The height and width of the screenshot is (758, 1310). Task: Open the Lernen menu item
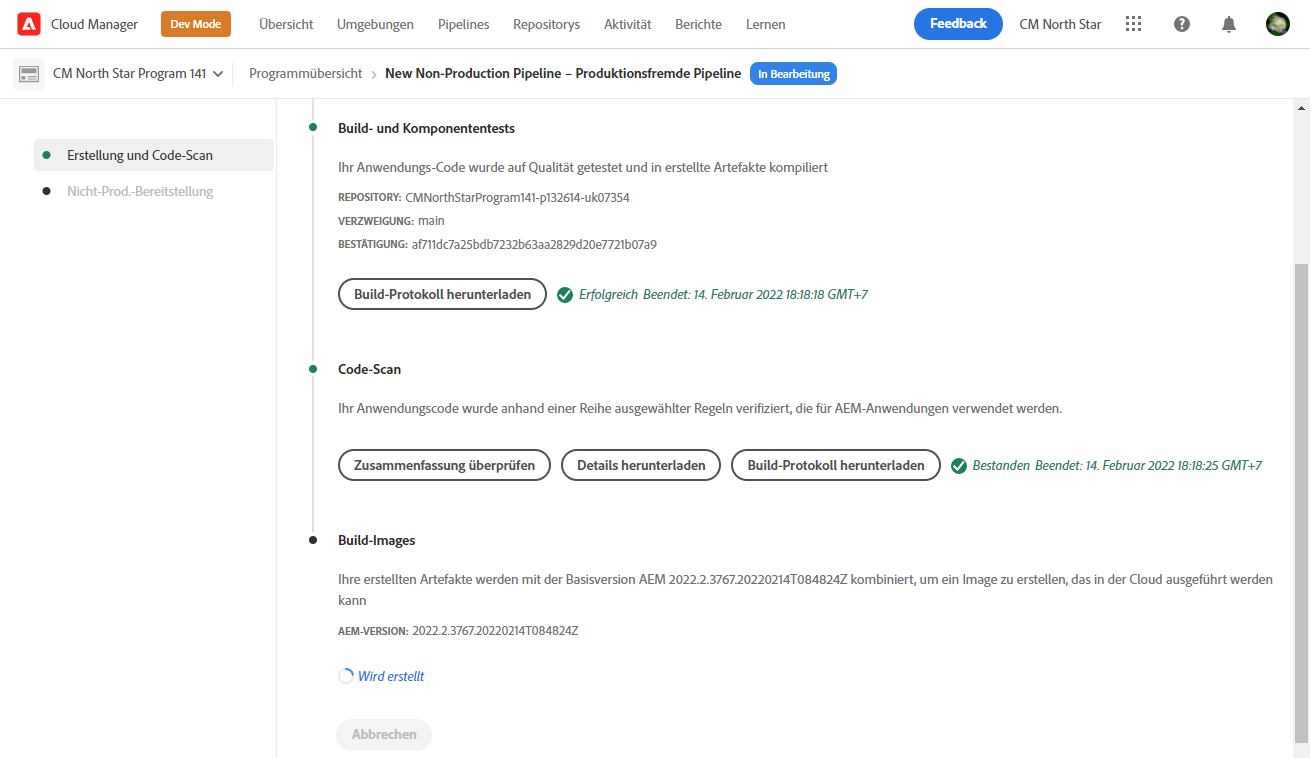coord(766,24)
